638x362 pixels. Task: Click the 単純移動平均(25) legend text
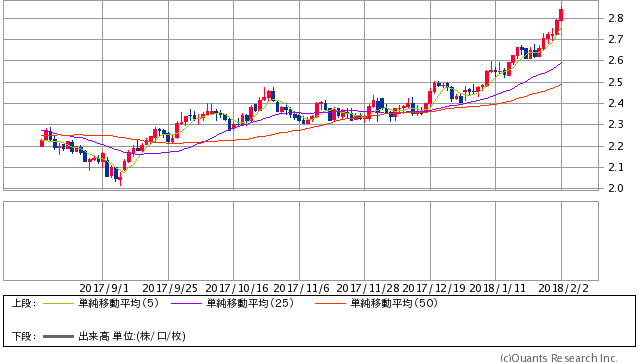coord(250,303)
